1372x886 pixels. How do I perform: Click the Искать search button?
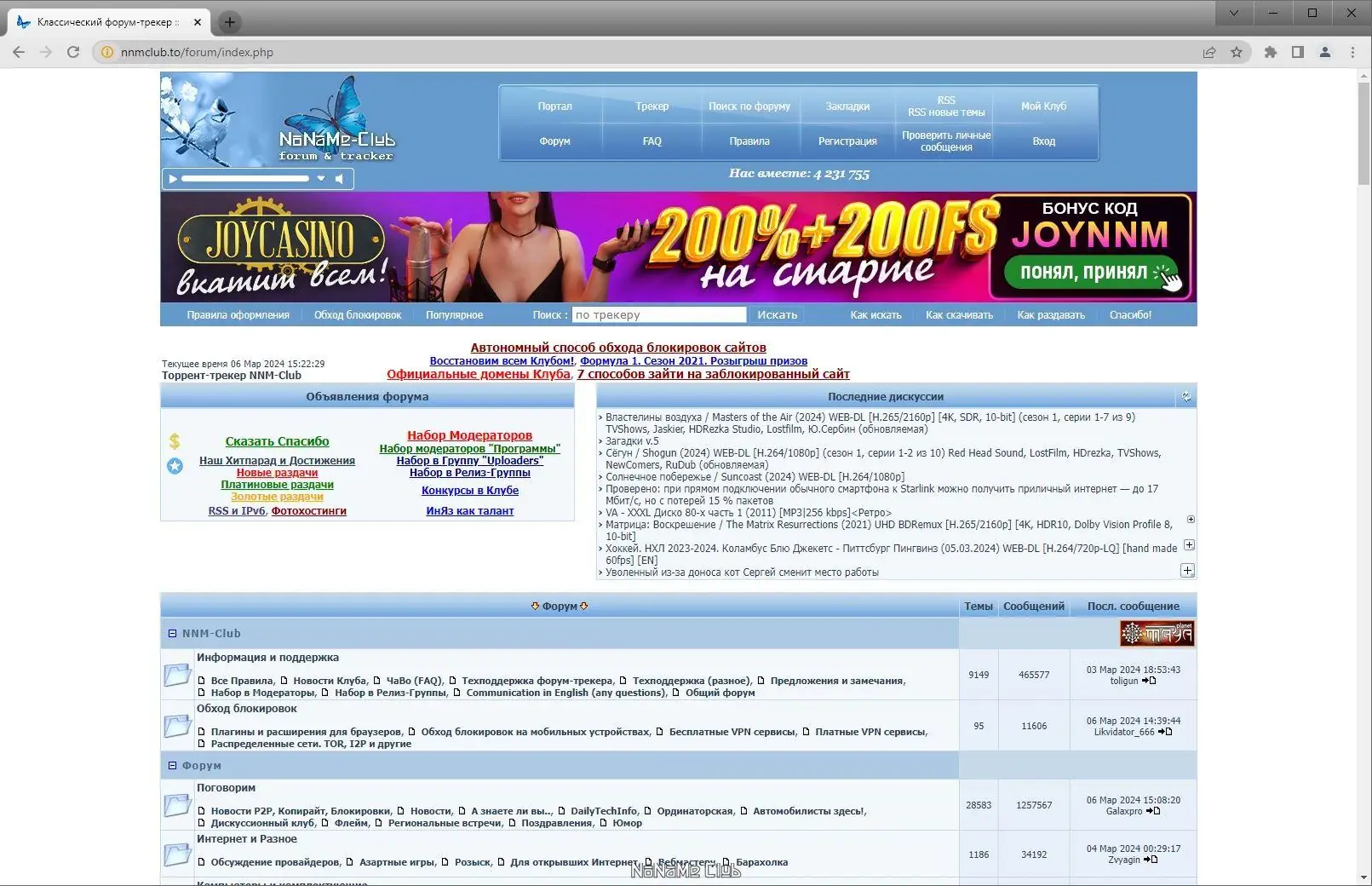click(x=778, y=315)
